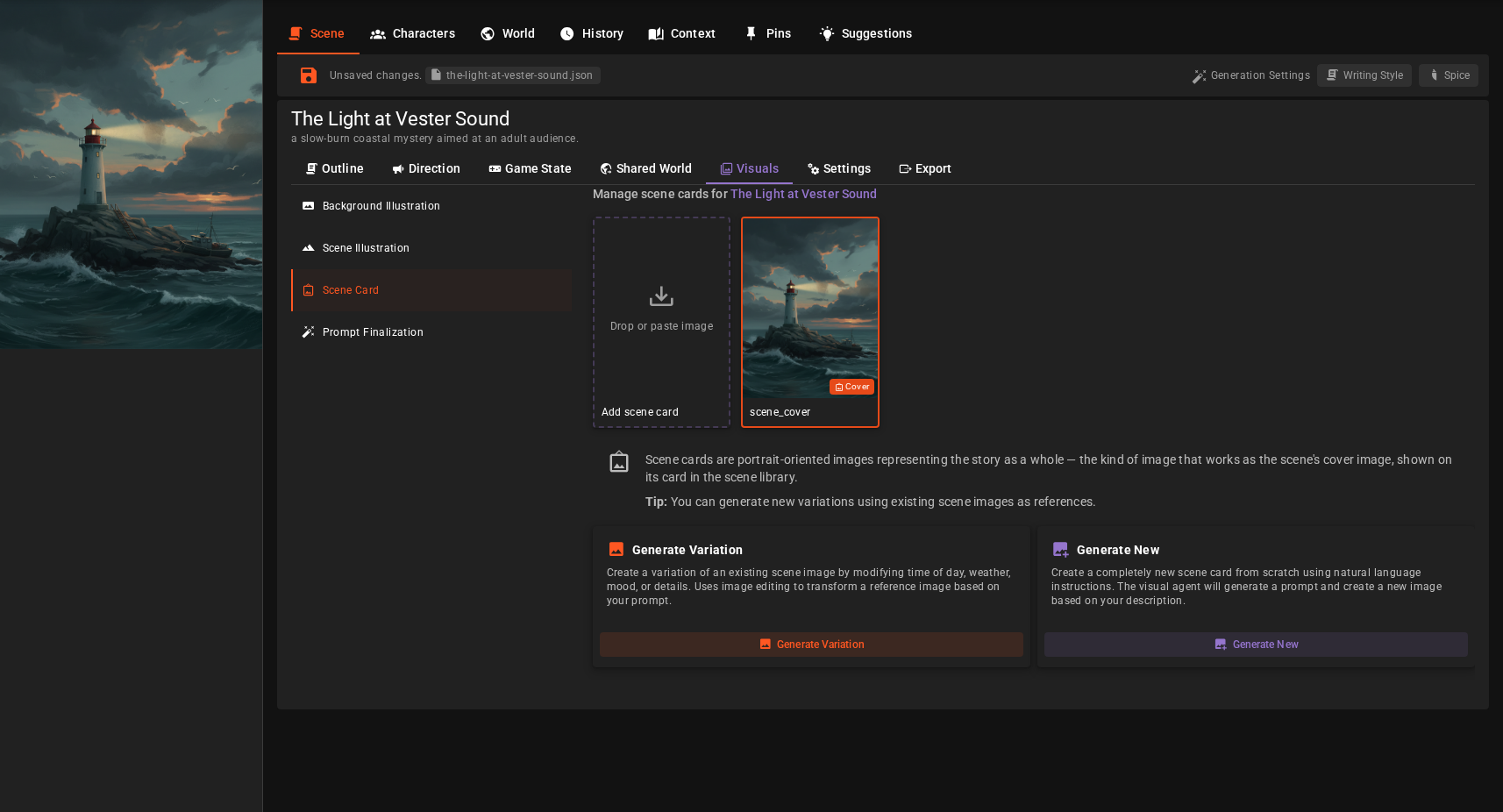Click the Visuals sub-tab

click(x=750, y=168)
